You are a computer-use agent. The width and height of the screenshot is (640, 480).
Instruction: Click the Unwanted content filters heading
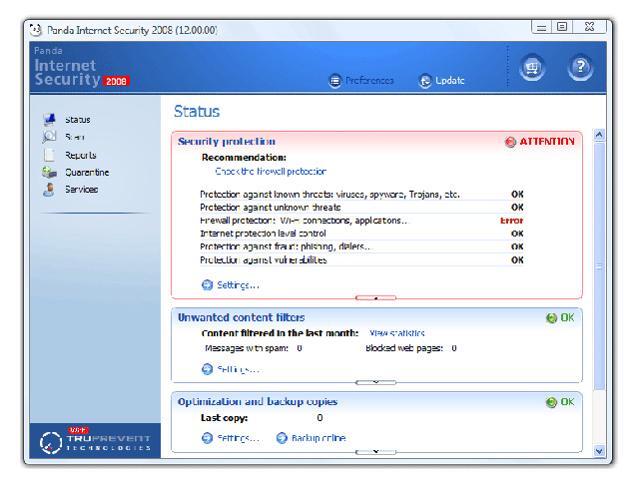(241, 318)
